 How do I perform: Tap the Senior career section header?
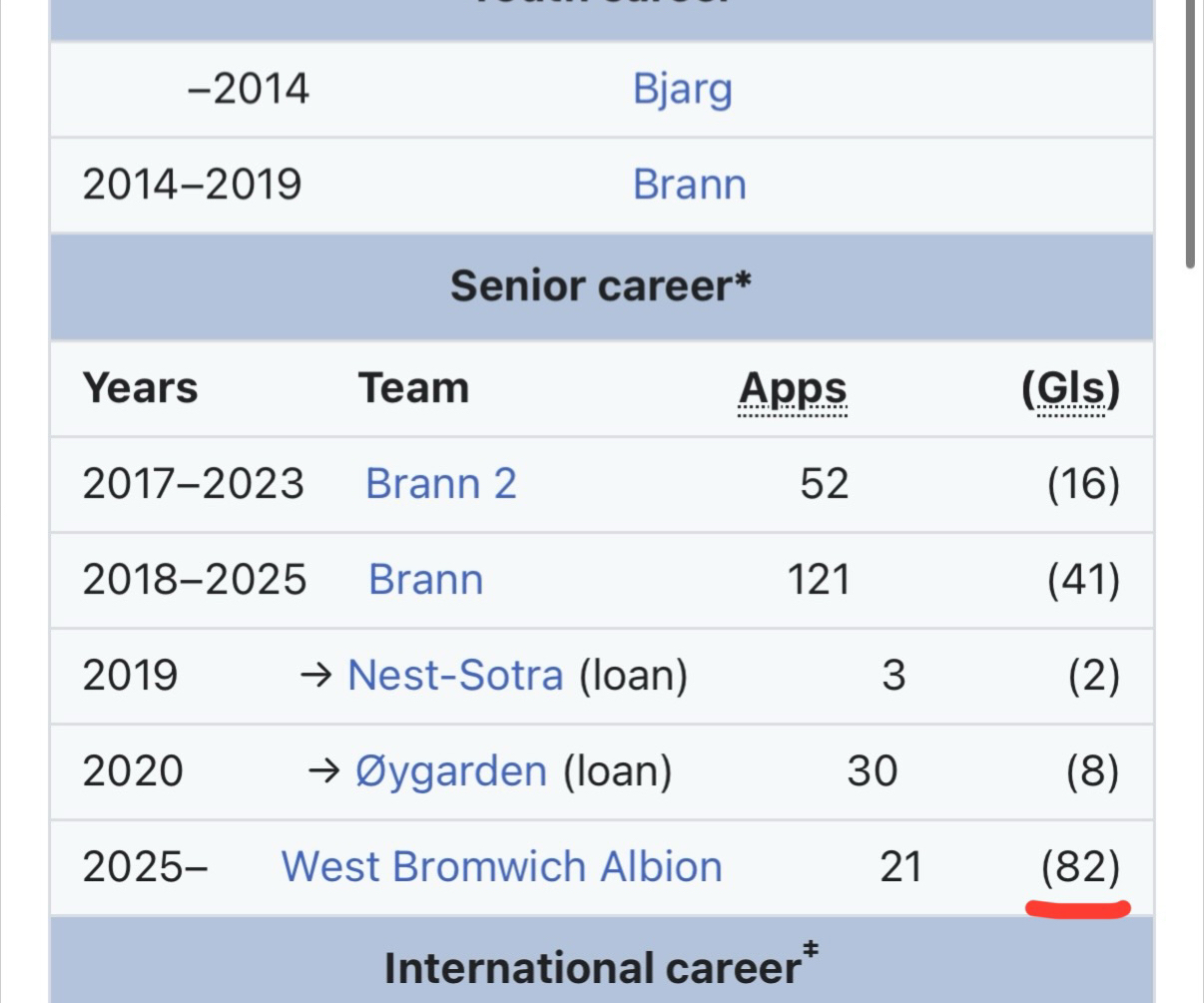[x=601, y=286]
